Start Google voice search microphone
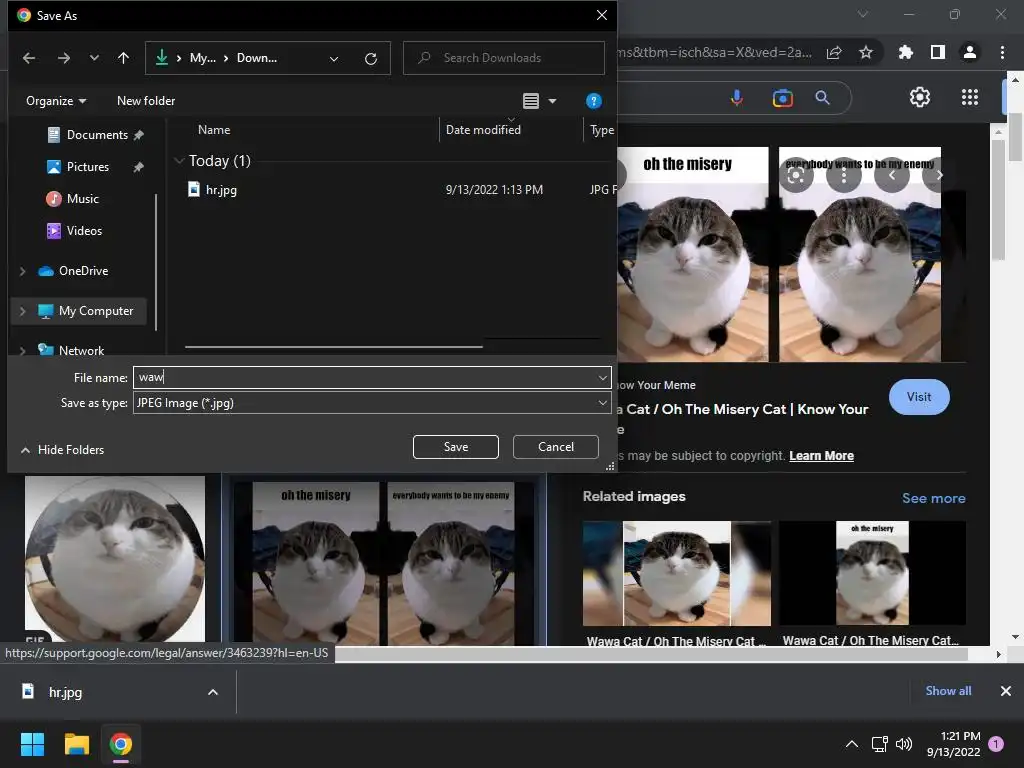Viewport: 1024px width, 768px height. (737, 98)
